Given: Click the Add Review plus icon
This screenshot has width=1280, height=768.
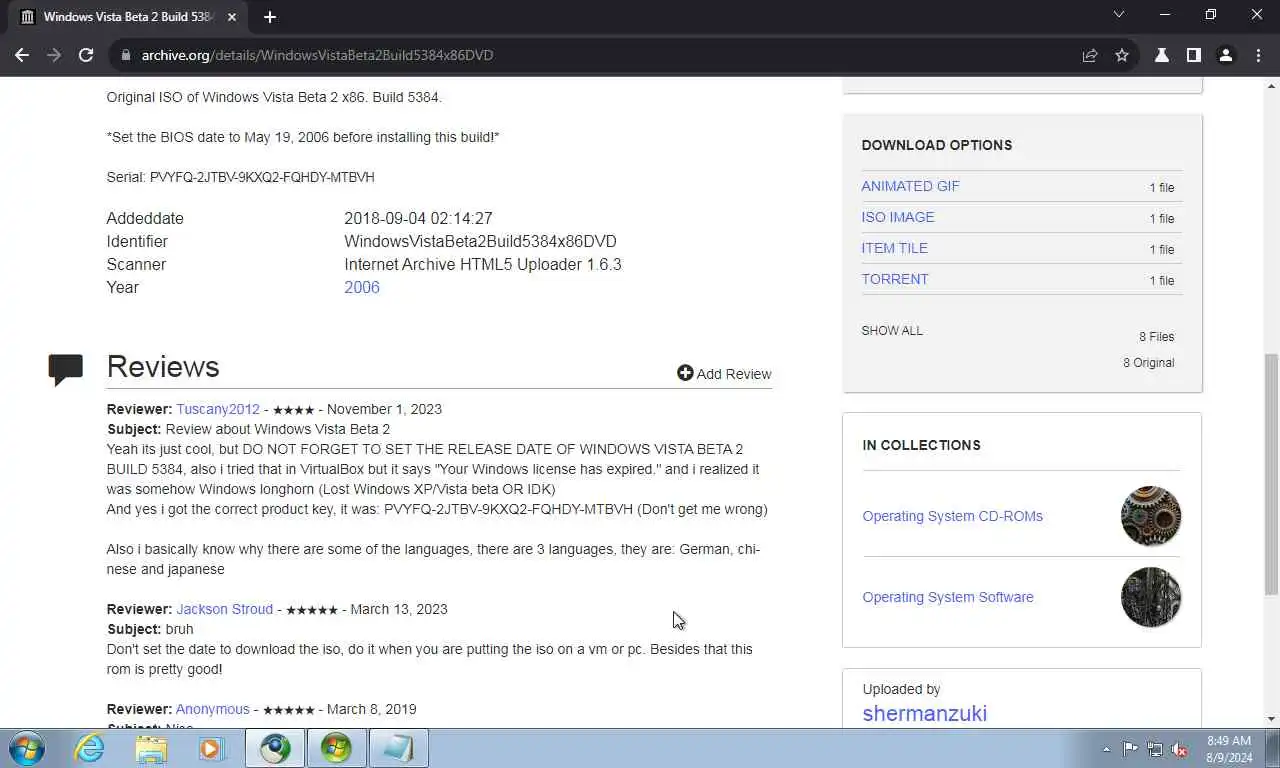Looking at the screenshot, I should click(685, 373).
